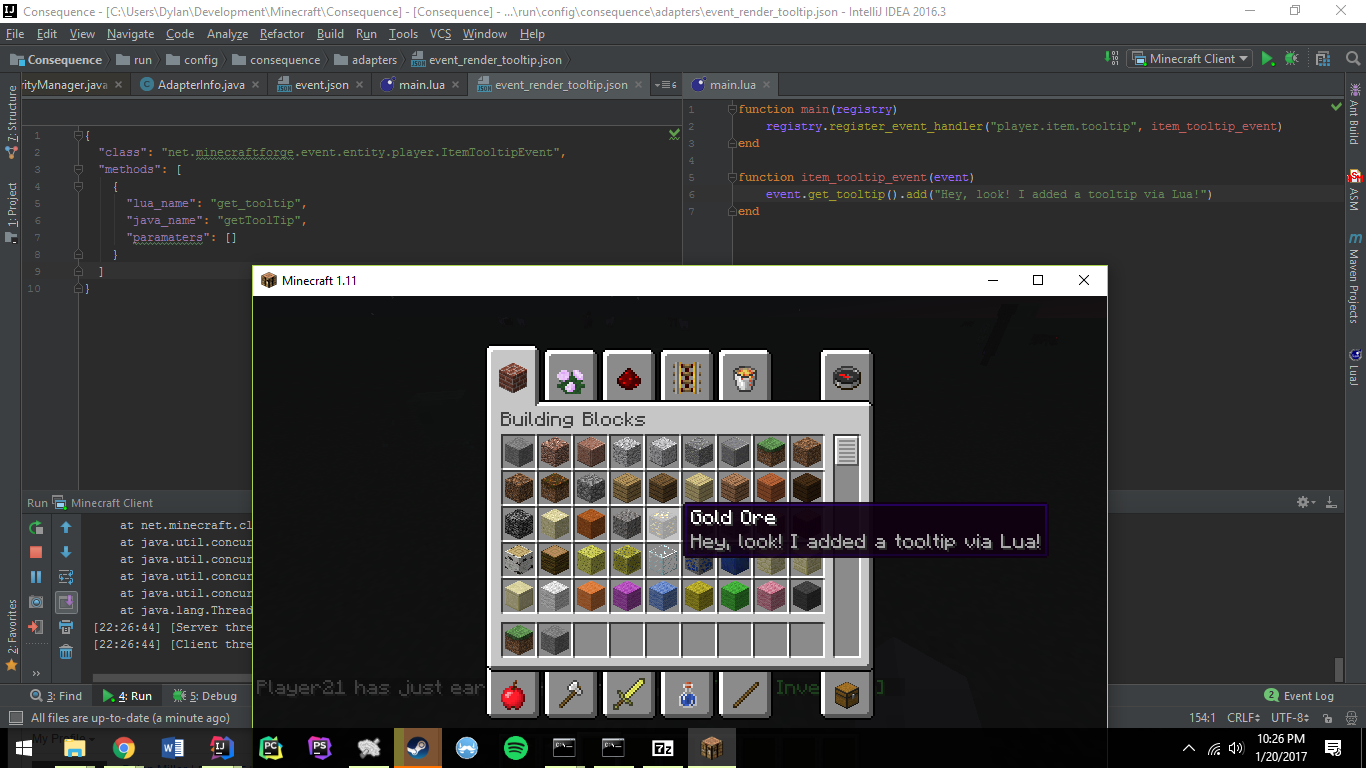The width and height of the screenshot is (1366, 768).
Task: Rerun Minecraft Client in Run panel
Action: coord(36,527)
